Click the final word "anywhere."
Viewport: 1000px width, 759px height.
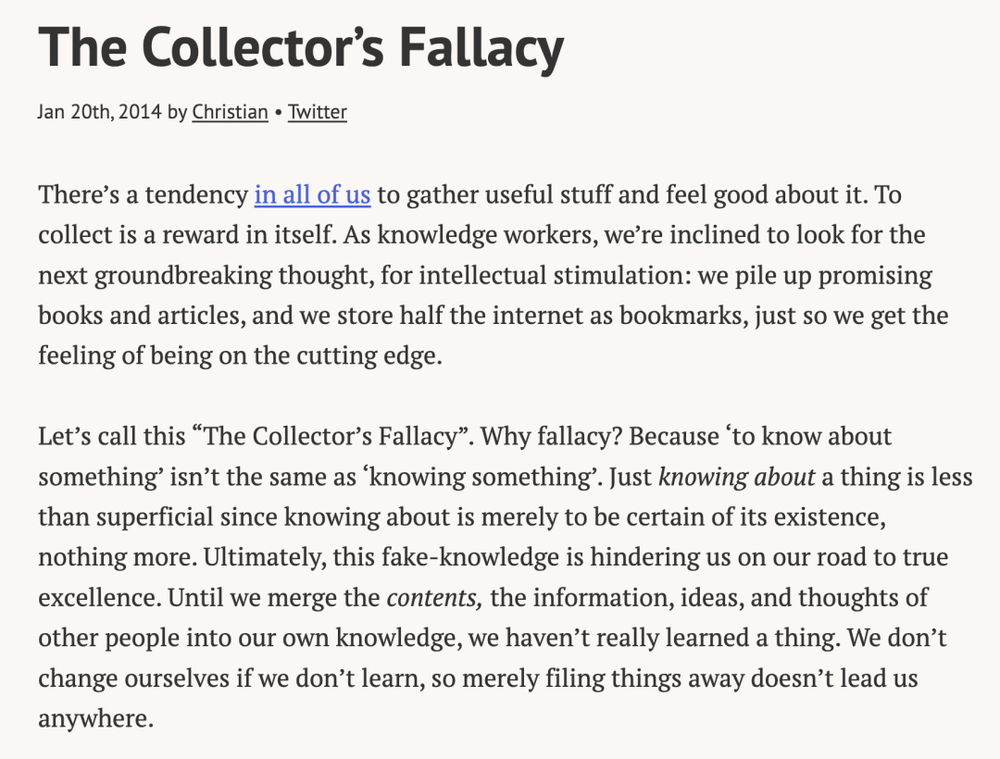[96, 718]
